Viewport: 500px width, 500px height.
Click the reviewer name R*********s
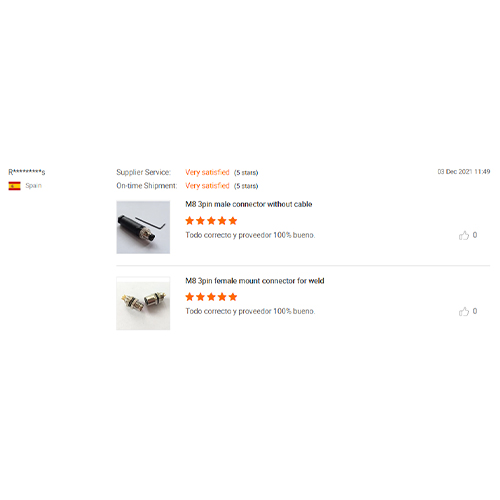[27, 172]
